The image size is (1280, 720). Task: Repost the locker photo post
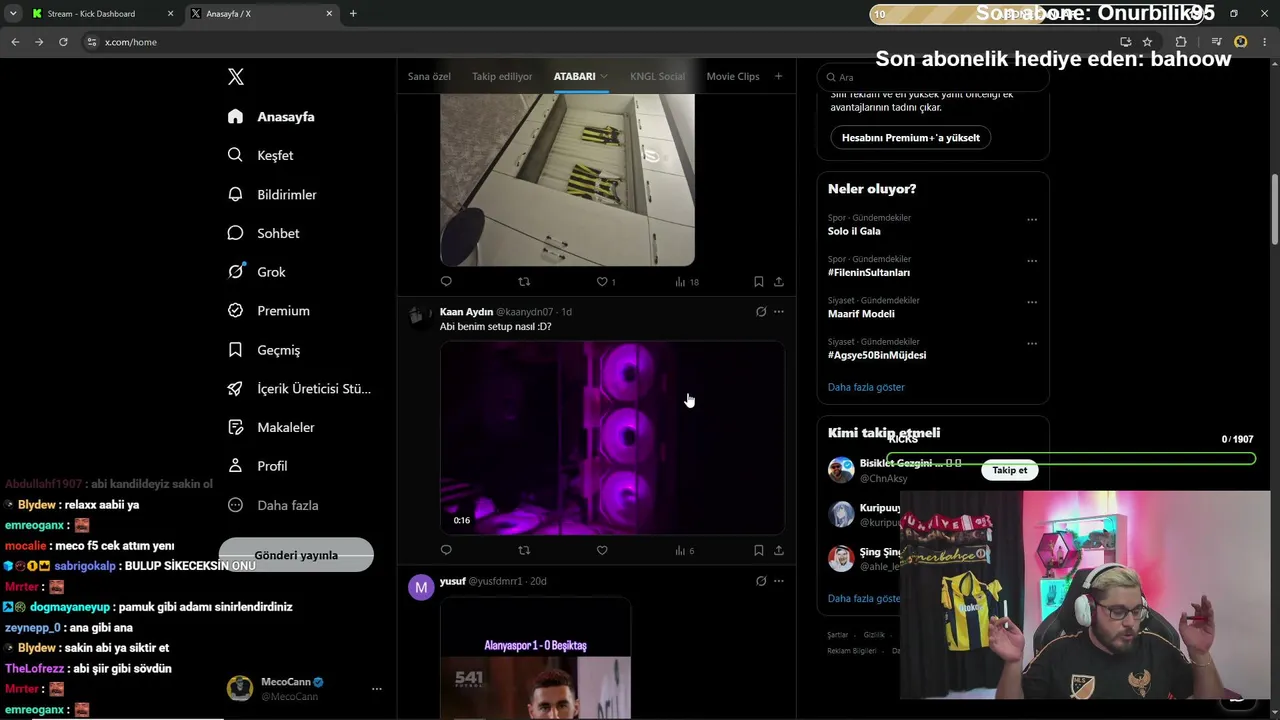(524, 282)
